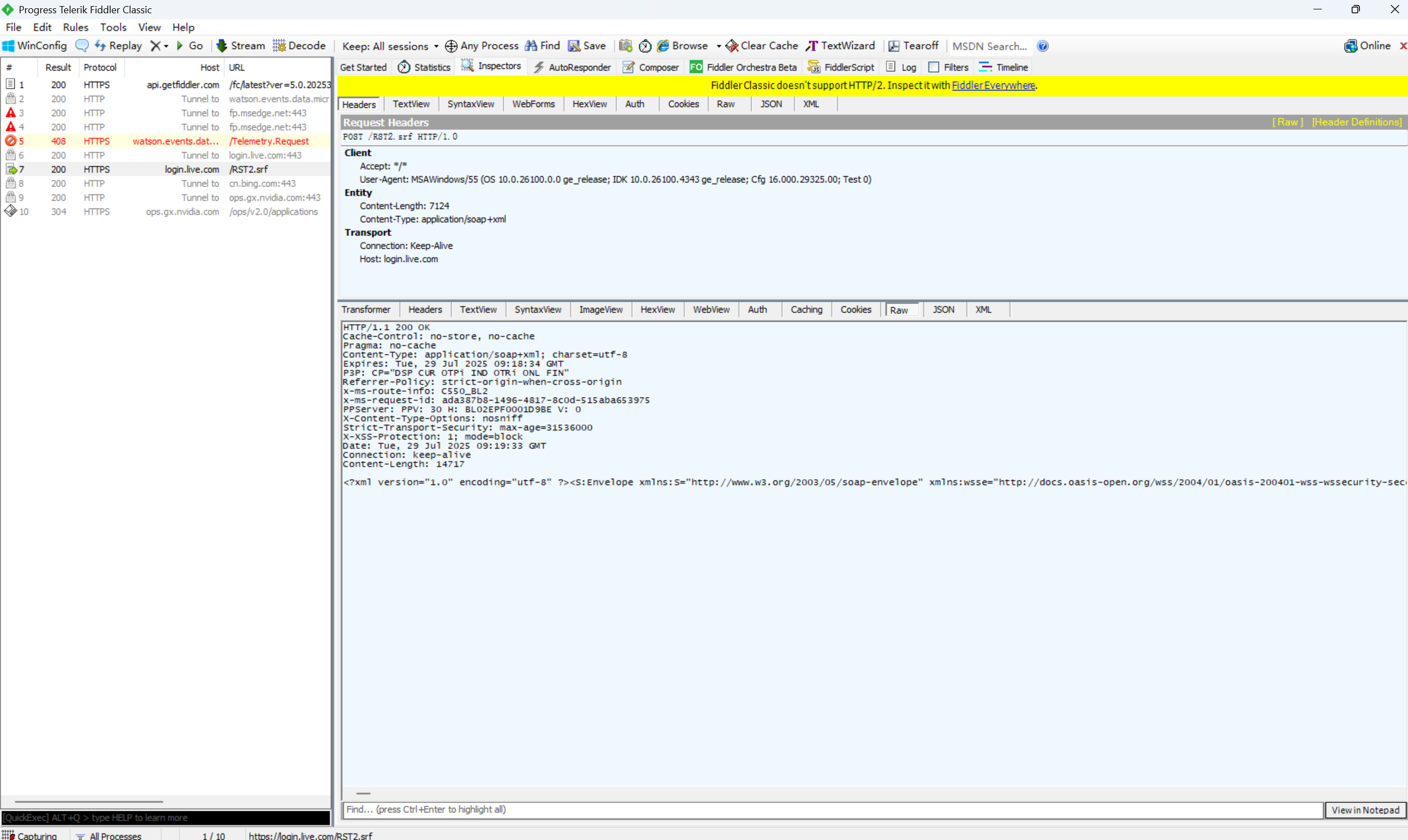The height and width of the screenshot is (840, 1408).
Task: Click the Go resume button
Action: 190,46
